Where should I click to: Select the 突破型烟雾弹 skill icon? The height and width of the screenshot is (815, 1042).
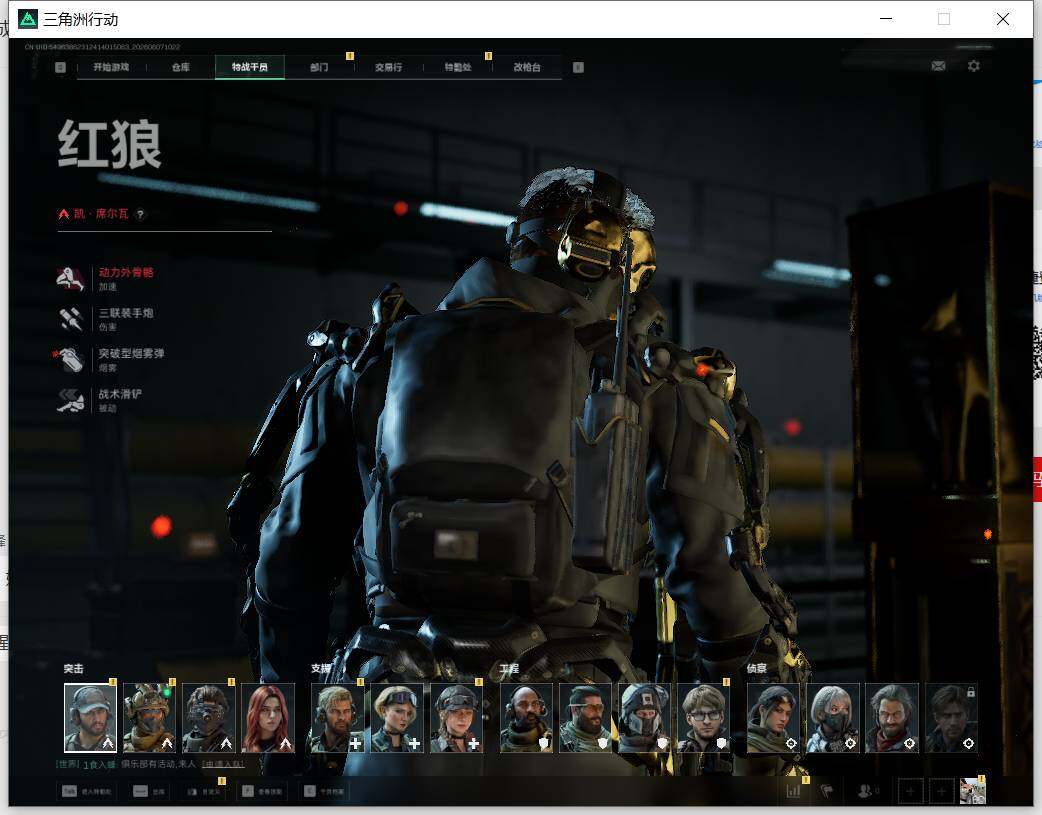pos(70,360)
